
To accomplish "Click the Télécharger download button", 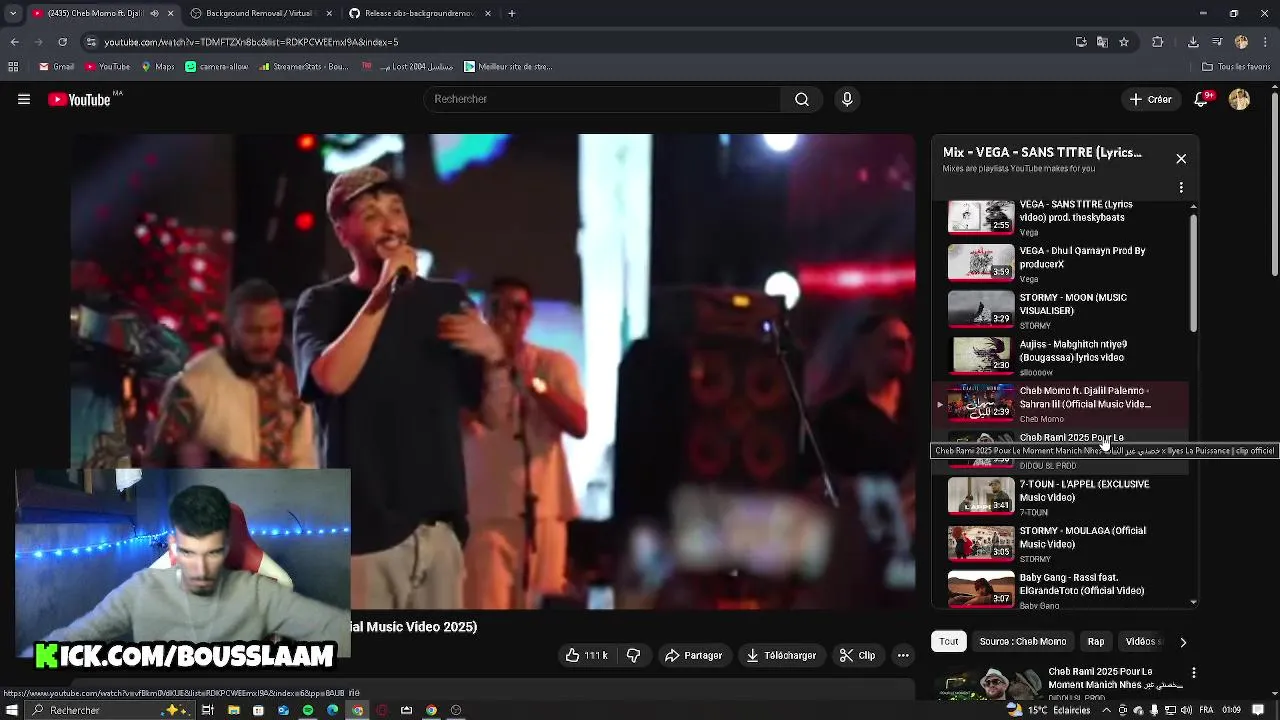I will tap(781, 655).
